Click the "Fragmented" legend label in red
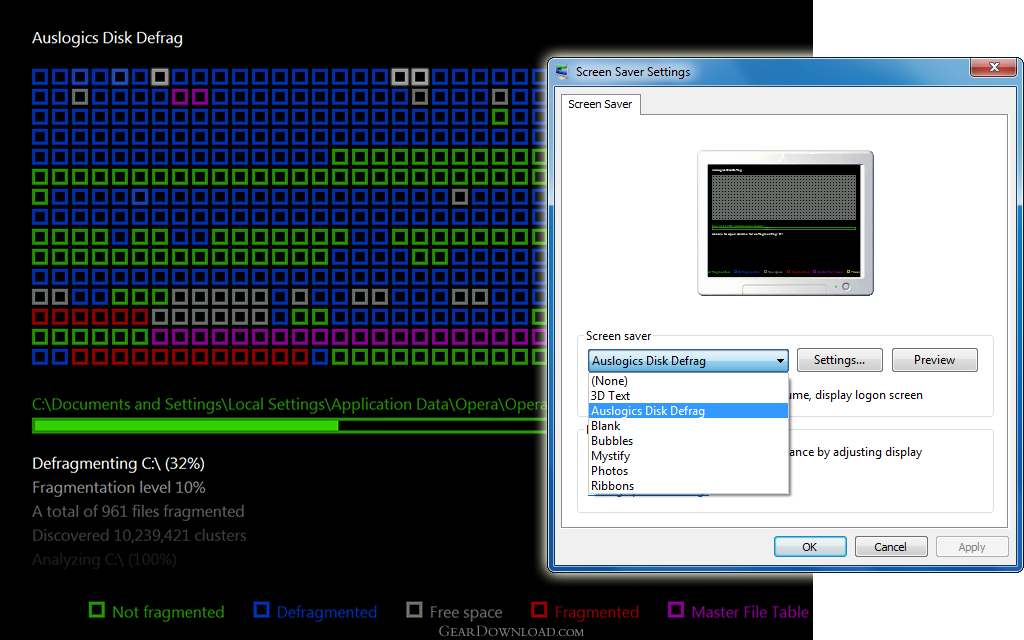Image resolution: width=1024 pixels, height=640 pixels. [x=596, y=612]
